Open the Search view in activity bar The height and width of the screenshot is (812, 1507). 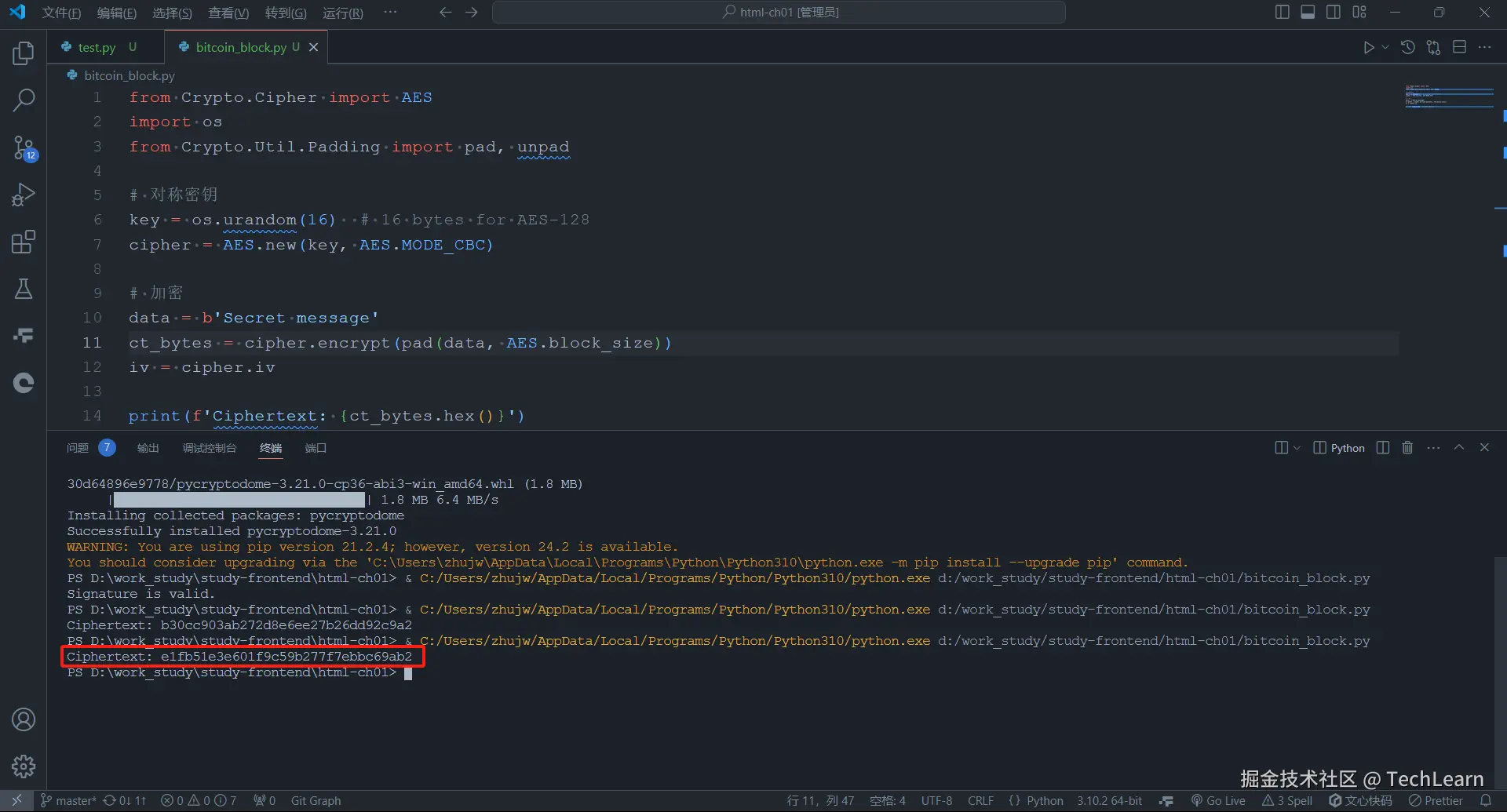[x=24, y=100]
